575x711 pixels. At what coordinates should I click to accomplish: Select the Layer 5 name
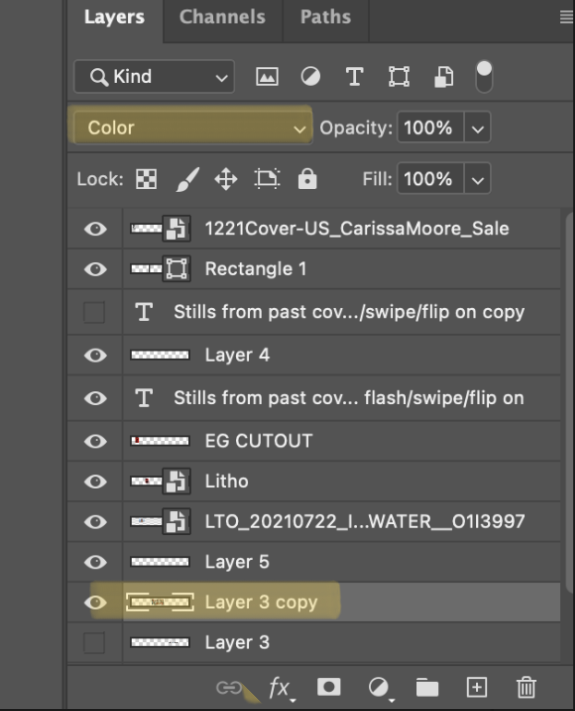coord(237,562)
